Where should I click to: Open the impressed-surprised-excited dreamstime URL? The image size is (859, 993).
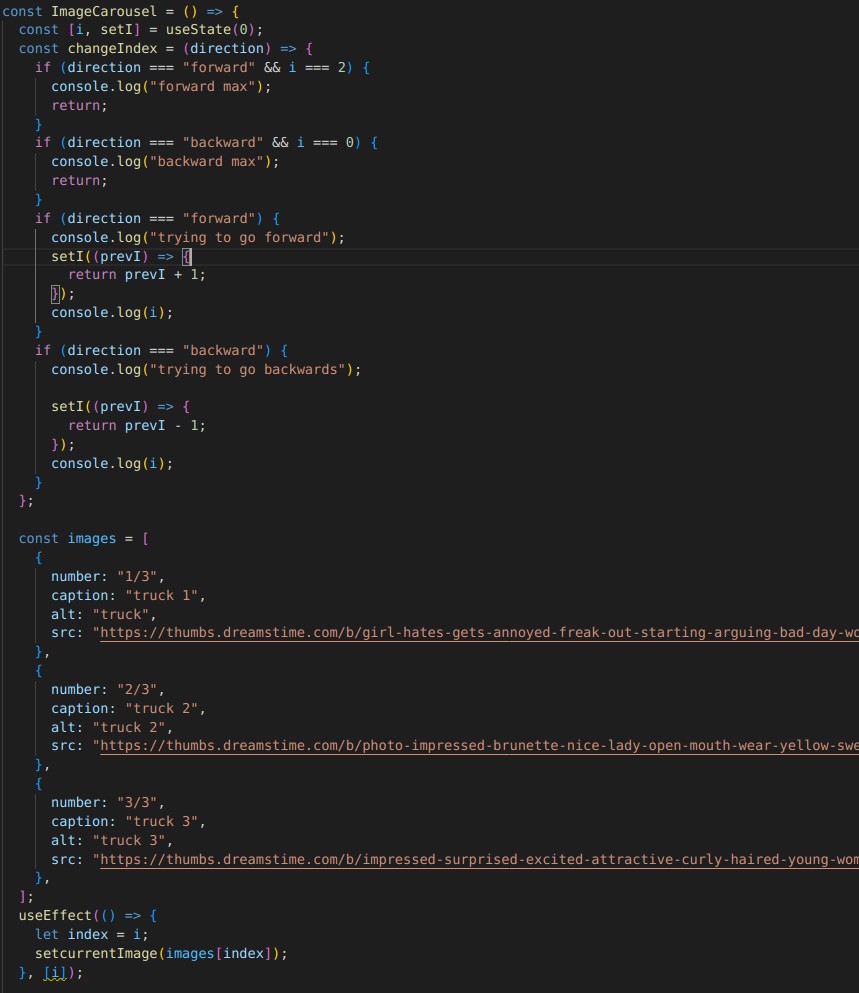(x=480, y=859)
